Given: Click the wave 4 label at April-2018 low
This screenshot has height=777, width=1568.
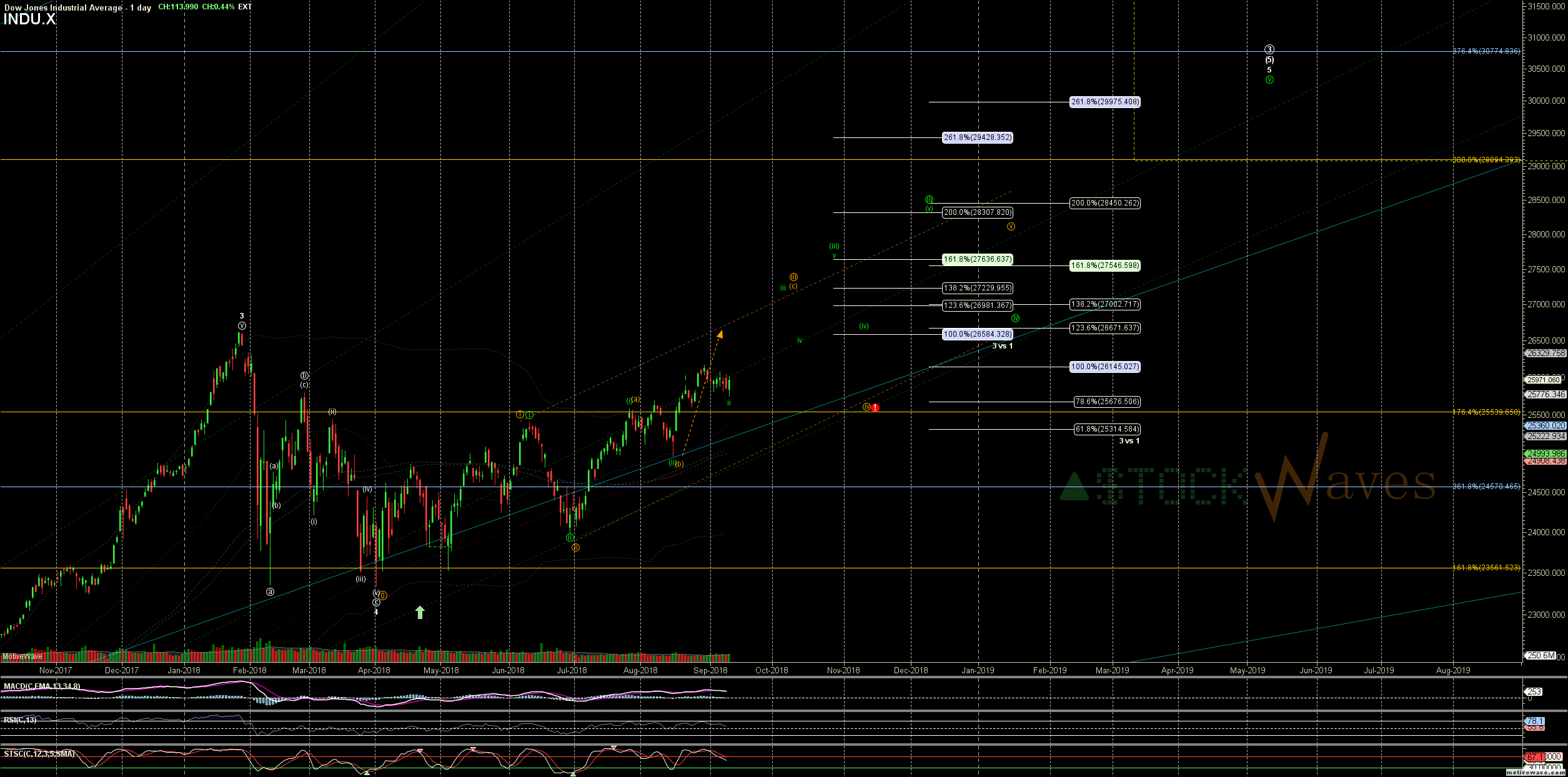Looking at the screenshot, I should click(x=376, y=612).
